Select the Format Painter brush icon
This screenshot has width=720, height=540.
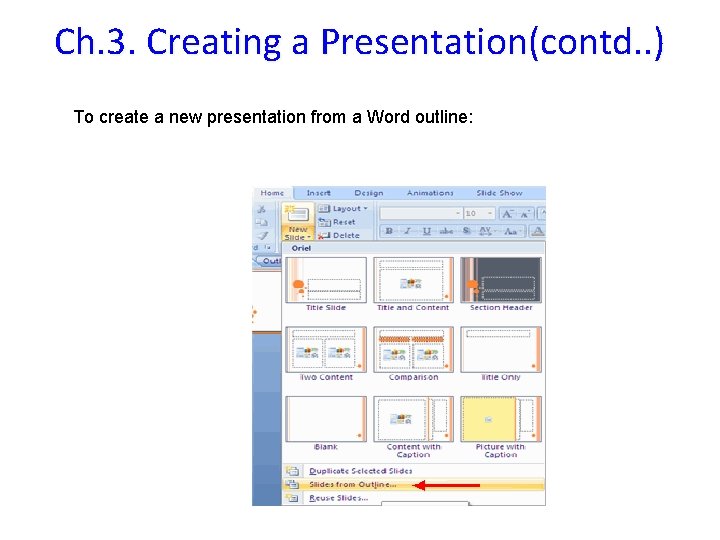coord(262,235)
